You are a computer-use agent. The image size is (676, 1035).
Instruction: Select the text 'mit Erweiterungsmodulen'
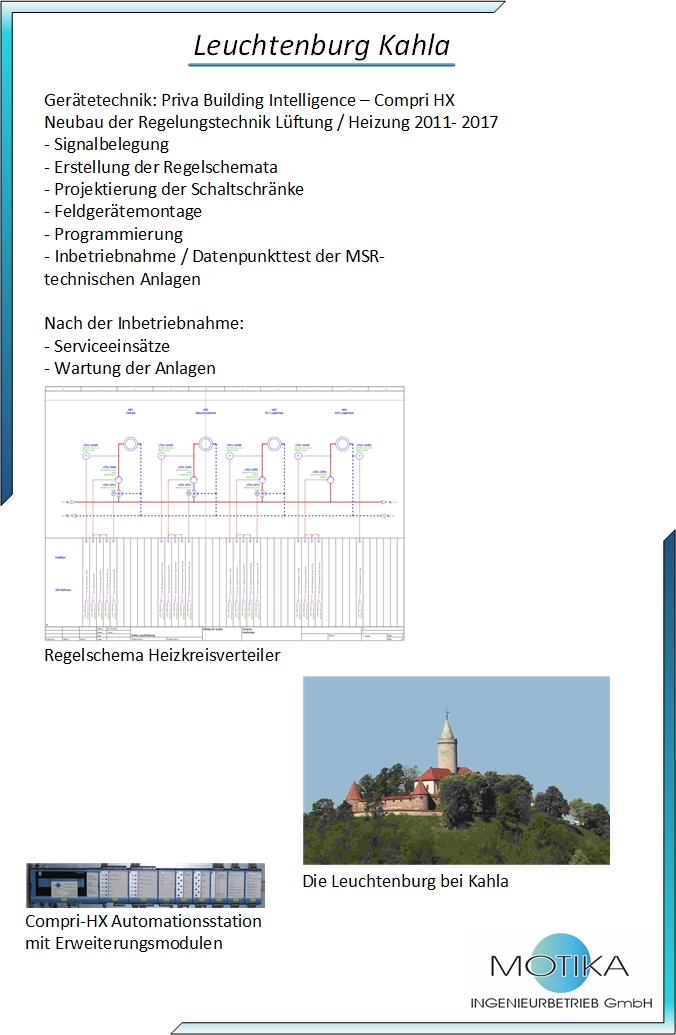tap(123, 943)
